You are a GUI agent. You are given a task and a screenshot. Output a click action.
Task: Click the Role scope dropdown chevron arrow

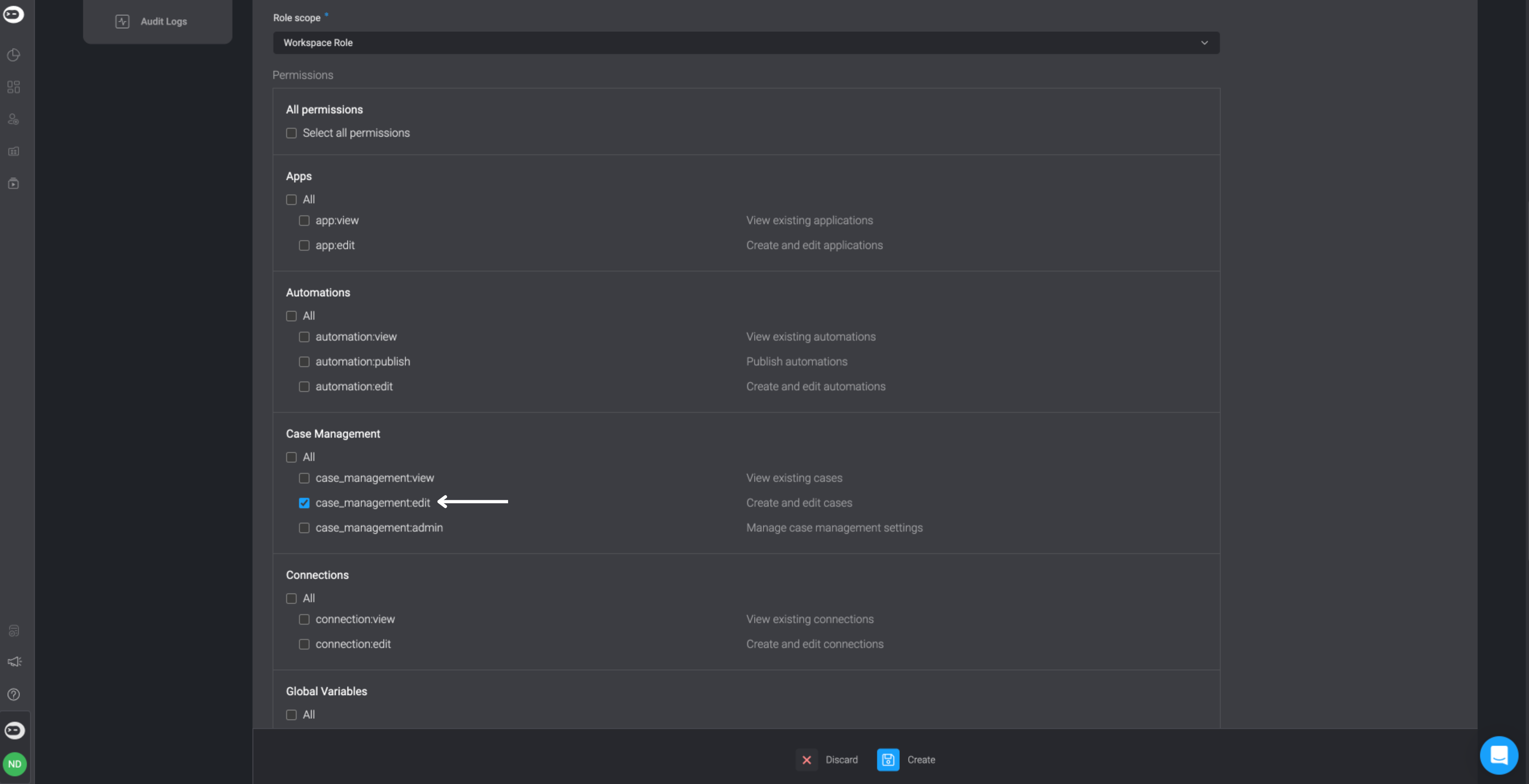pos(1205,43)
